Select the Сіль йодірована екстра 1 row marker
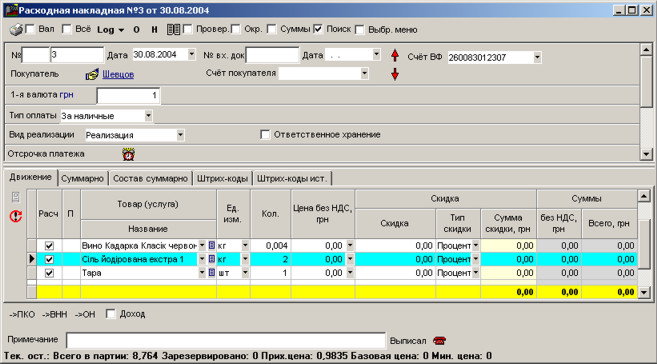The height and width of the screenshot is (364, 657). pyautogui.click(x=32, y=259)
